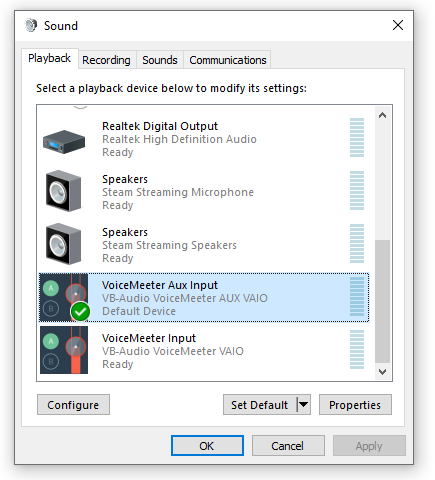435x480 pixels.
Task: Click the level meter for Steam Streaming Microphone
Action: tap(357, 190)
